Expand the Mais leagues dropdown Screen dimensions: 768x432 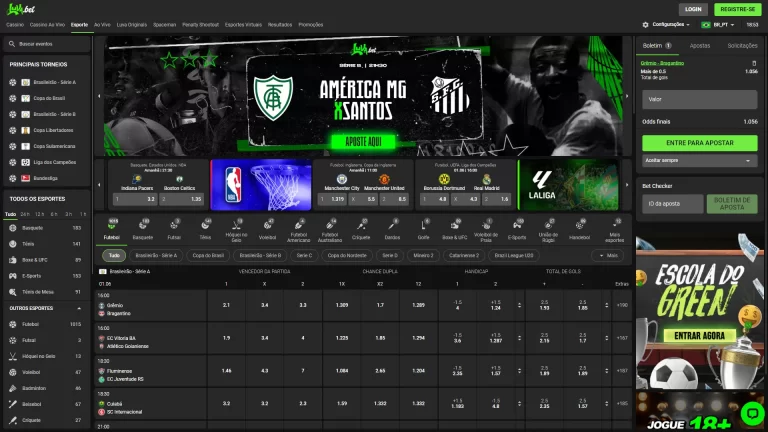(x=608, y=255)
